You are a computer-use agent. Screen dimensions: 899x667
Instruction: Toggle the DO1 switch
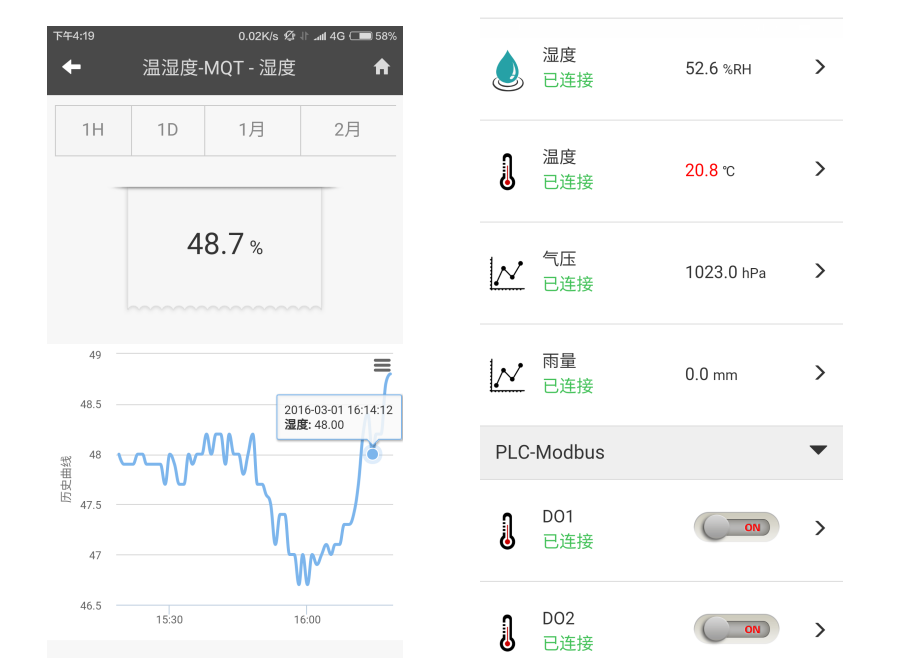736,527
